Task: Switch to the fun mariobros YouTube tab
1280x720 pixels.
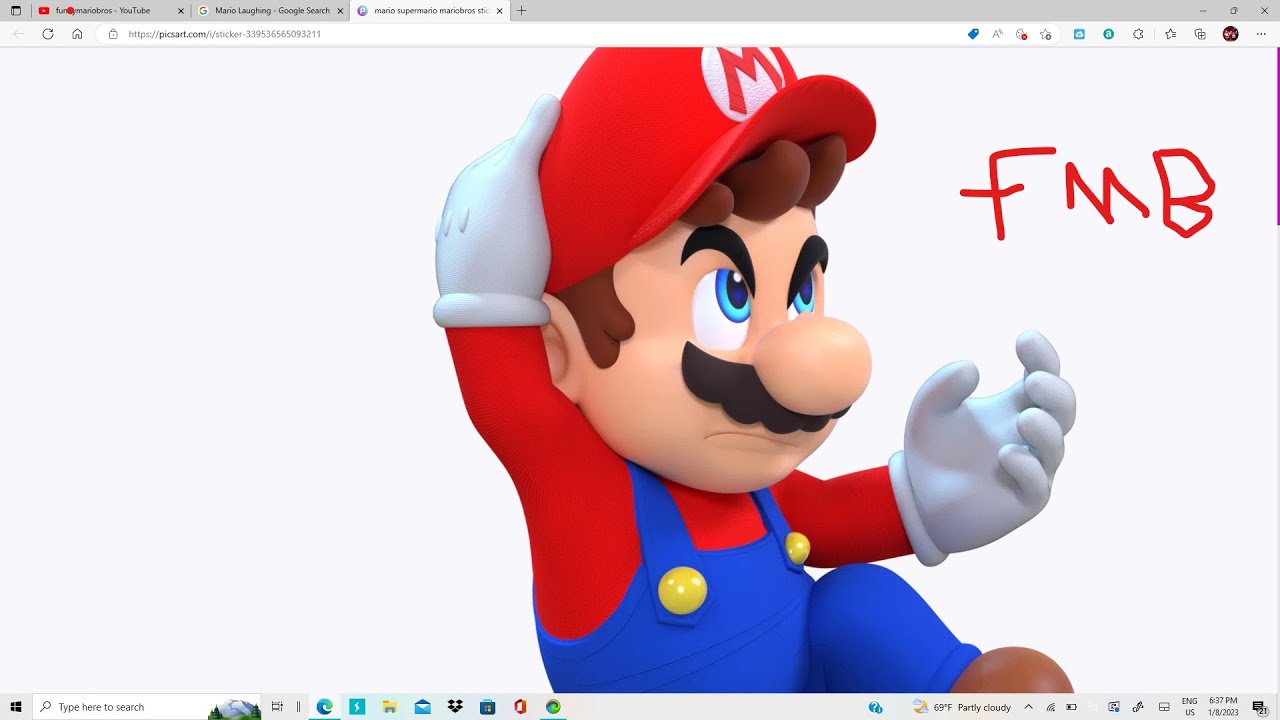Action: [x=110, y=11]
